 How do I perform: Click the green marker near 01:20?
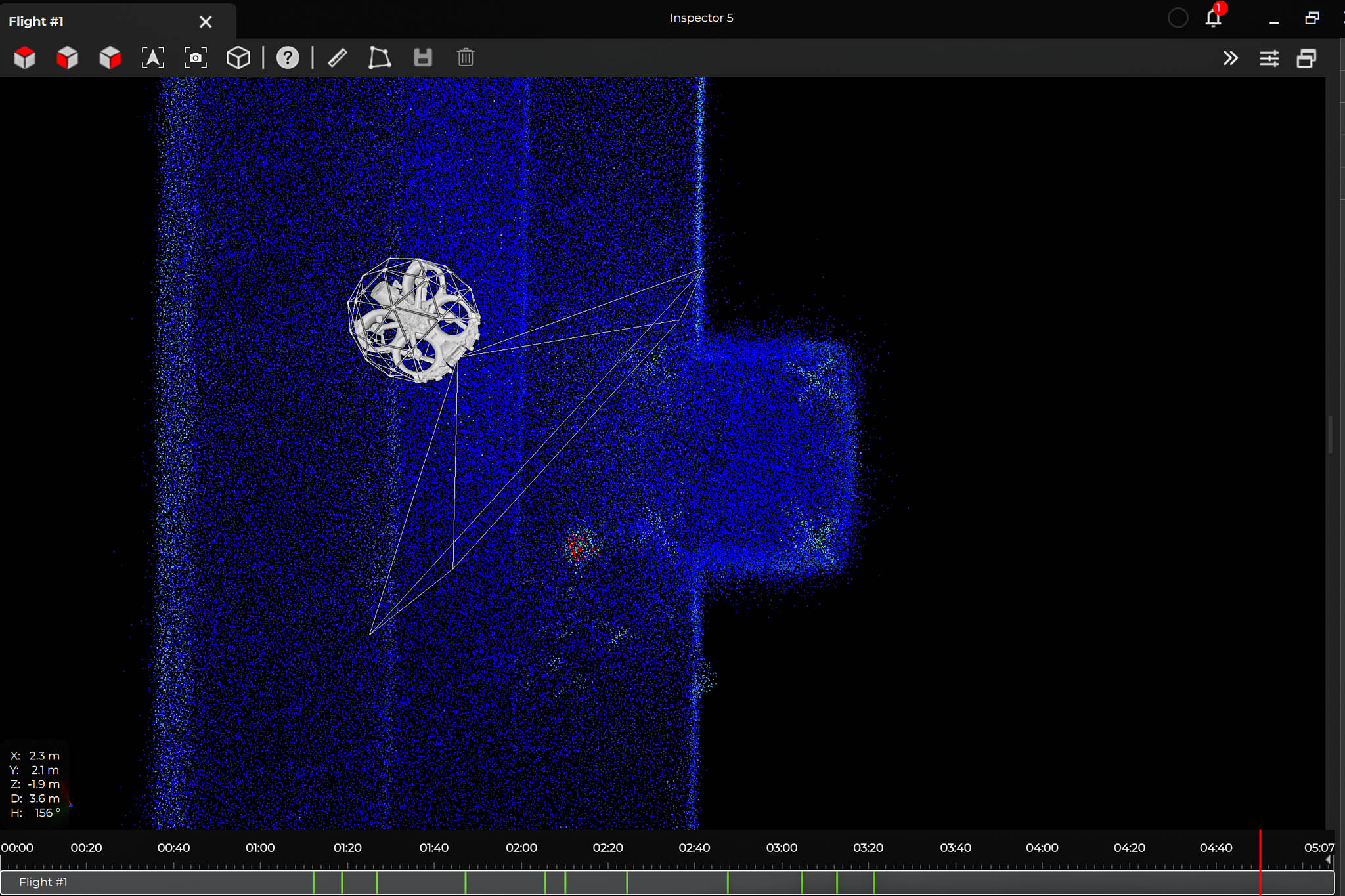[x=342, y=882]
